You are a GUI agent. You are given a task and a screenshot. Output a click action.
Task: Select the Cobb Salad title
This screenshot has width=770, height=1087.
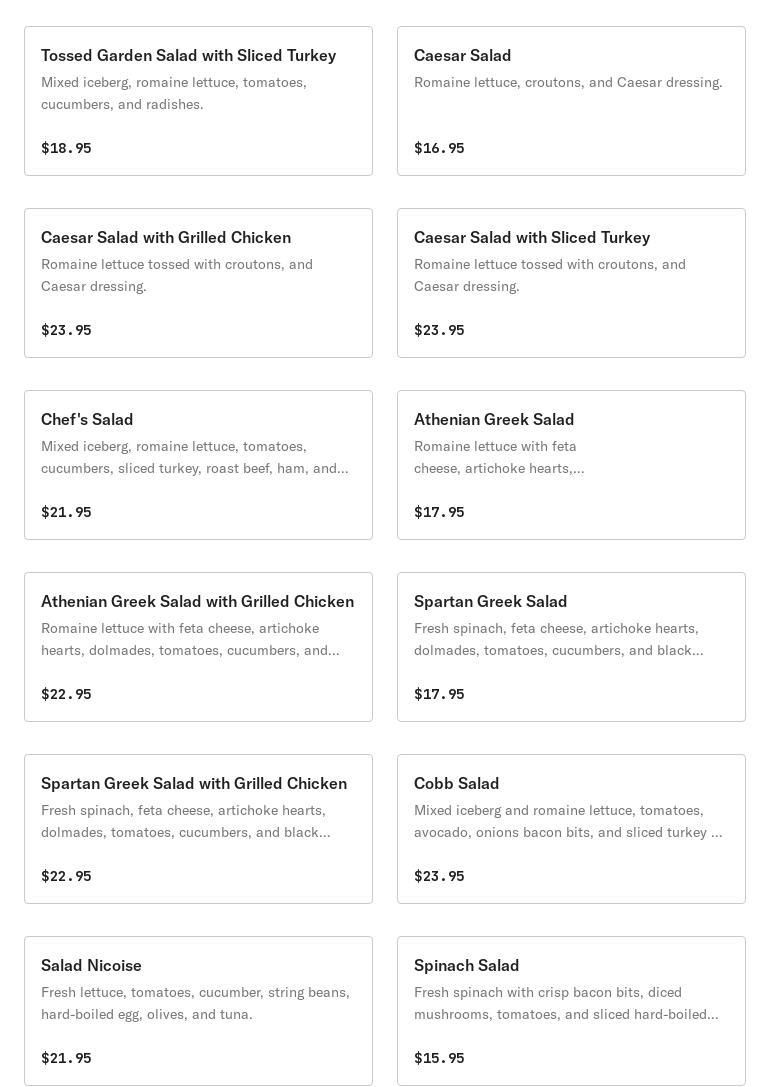pyautogui.click(x=456, y=784)
